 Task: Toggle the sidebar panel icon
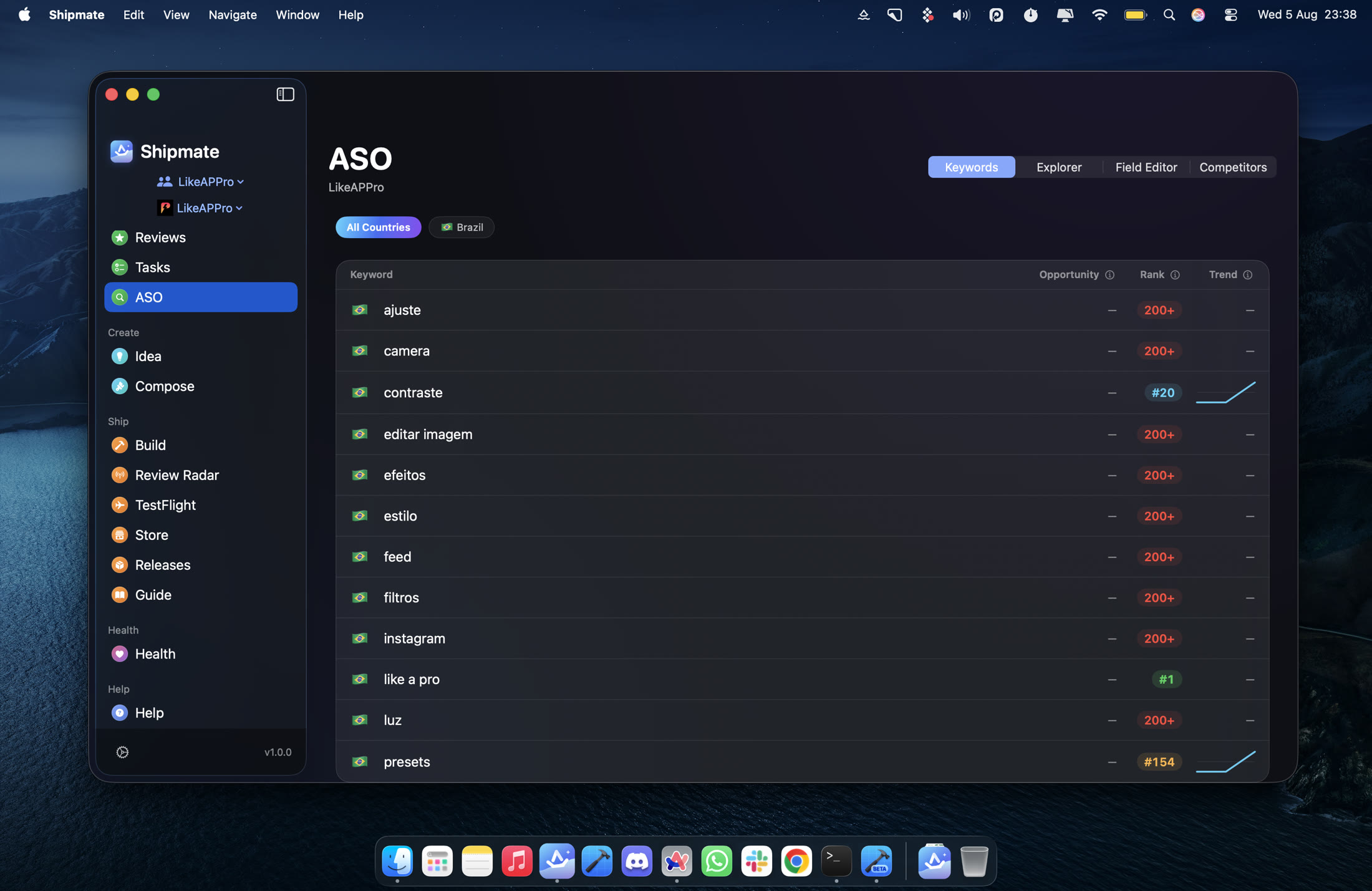[285, 94]
